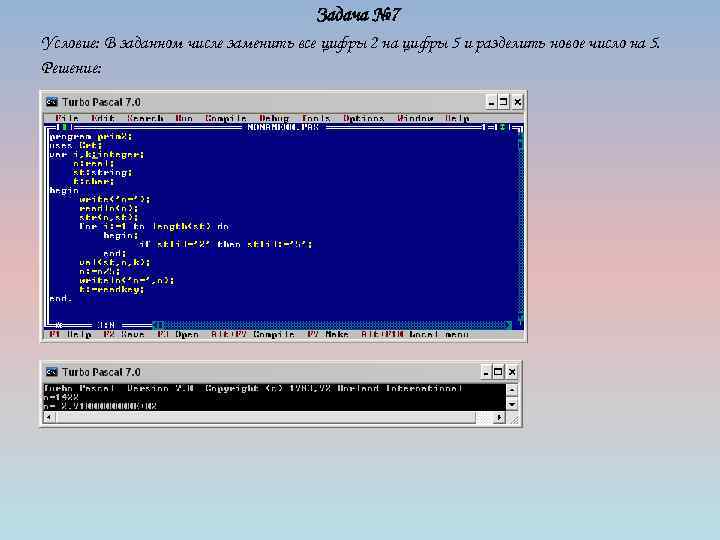
Task: Open the File menu in Turbo Pascal
Action: point(67,118)
